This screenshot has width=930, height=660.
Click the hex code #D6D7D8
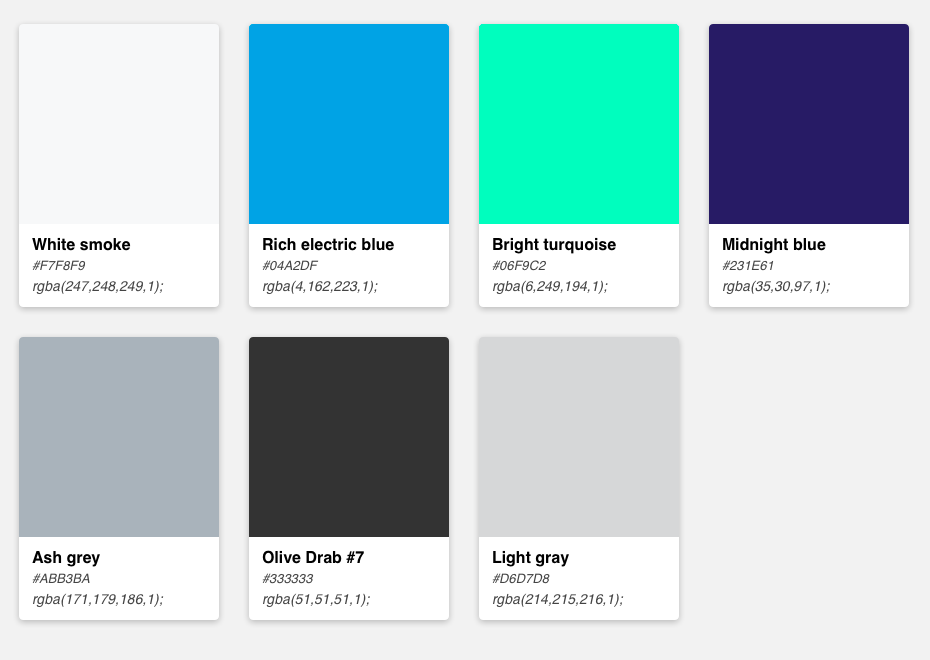tap(521, 579)
